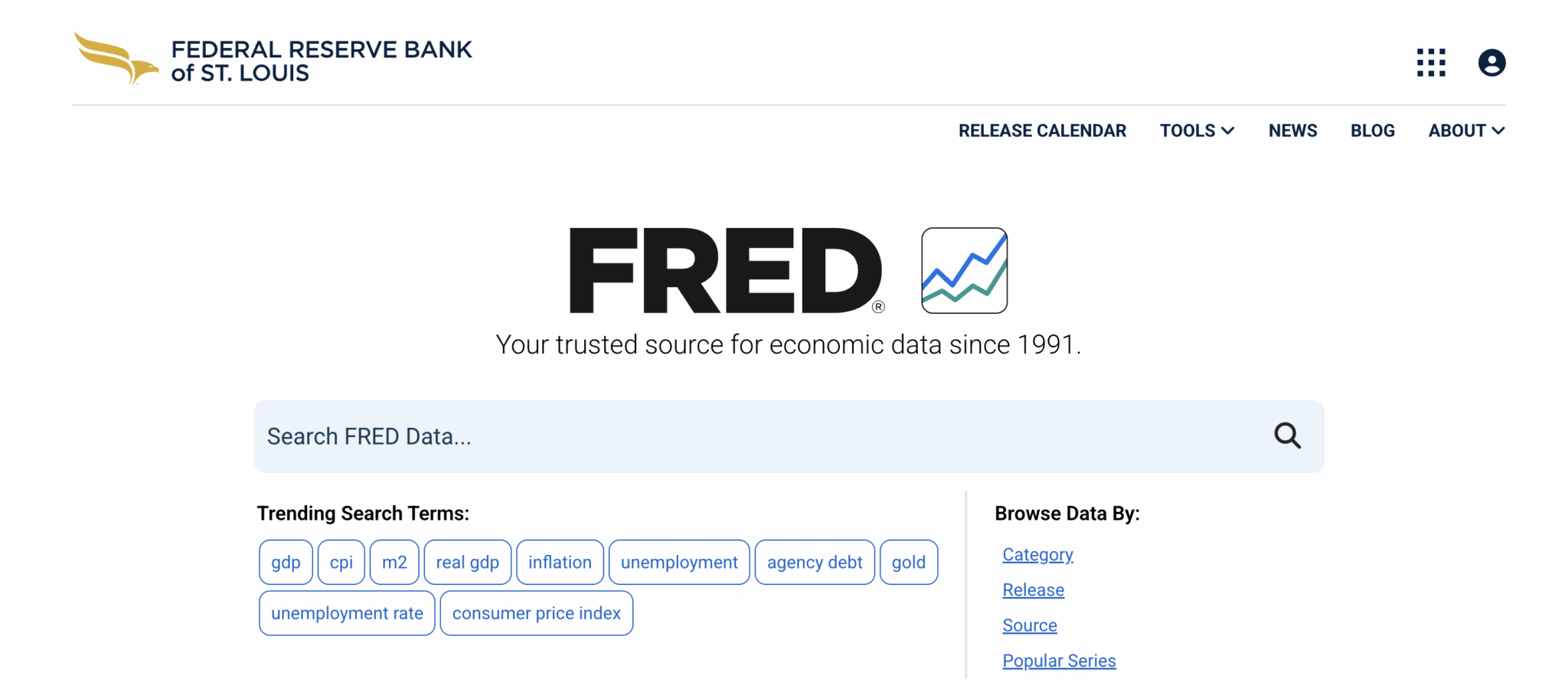Open the NEWS menu item
This screenshot has height=695, width=1568.
1292,130
